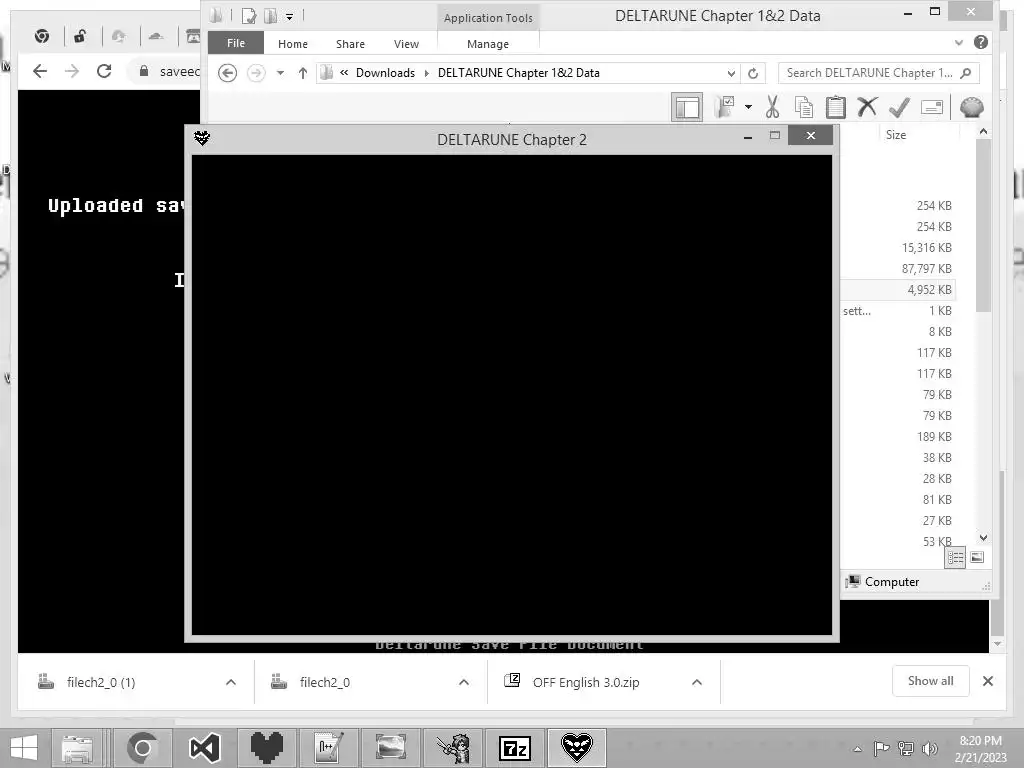
Task: Select the 4,952 KB file row
Action: 899,289
